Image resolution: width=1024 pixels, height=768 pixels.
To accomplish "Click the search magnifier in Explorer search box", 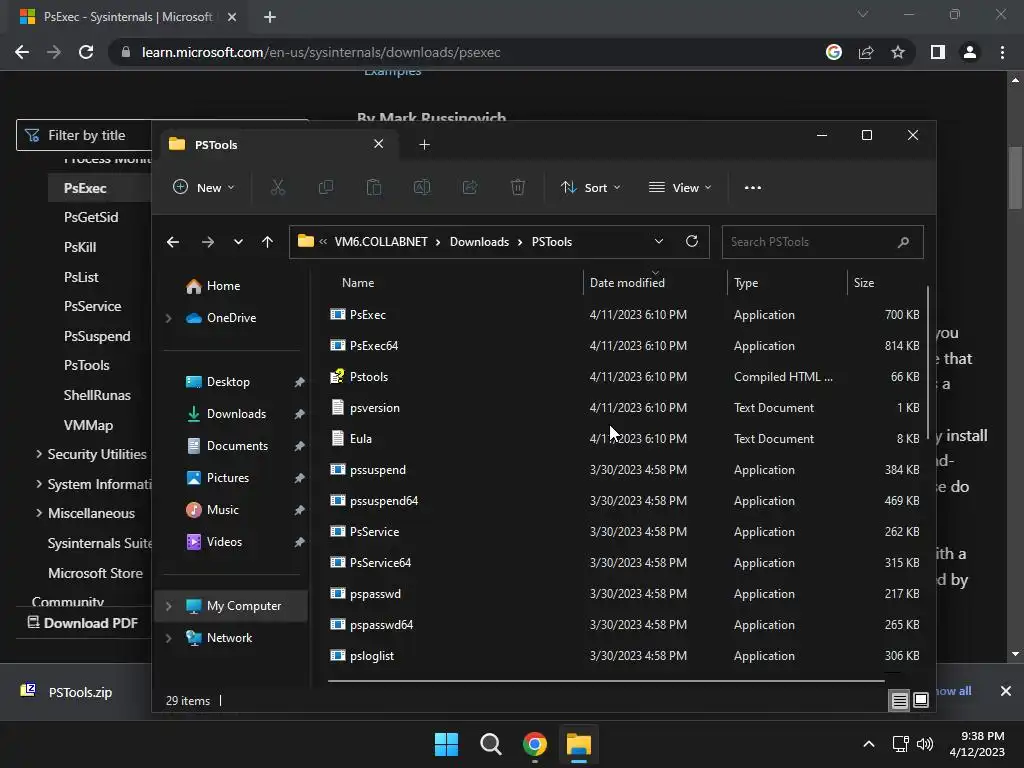I will pyautogui.click(x=903, y=242).
